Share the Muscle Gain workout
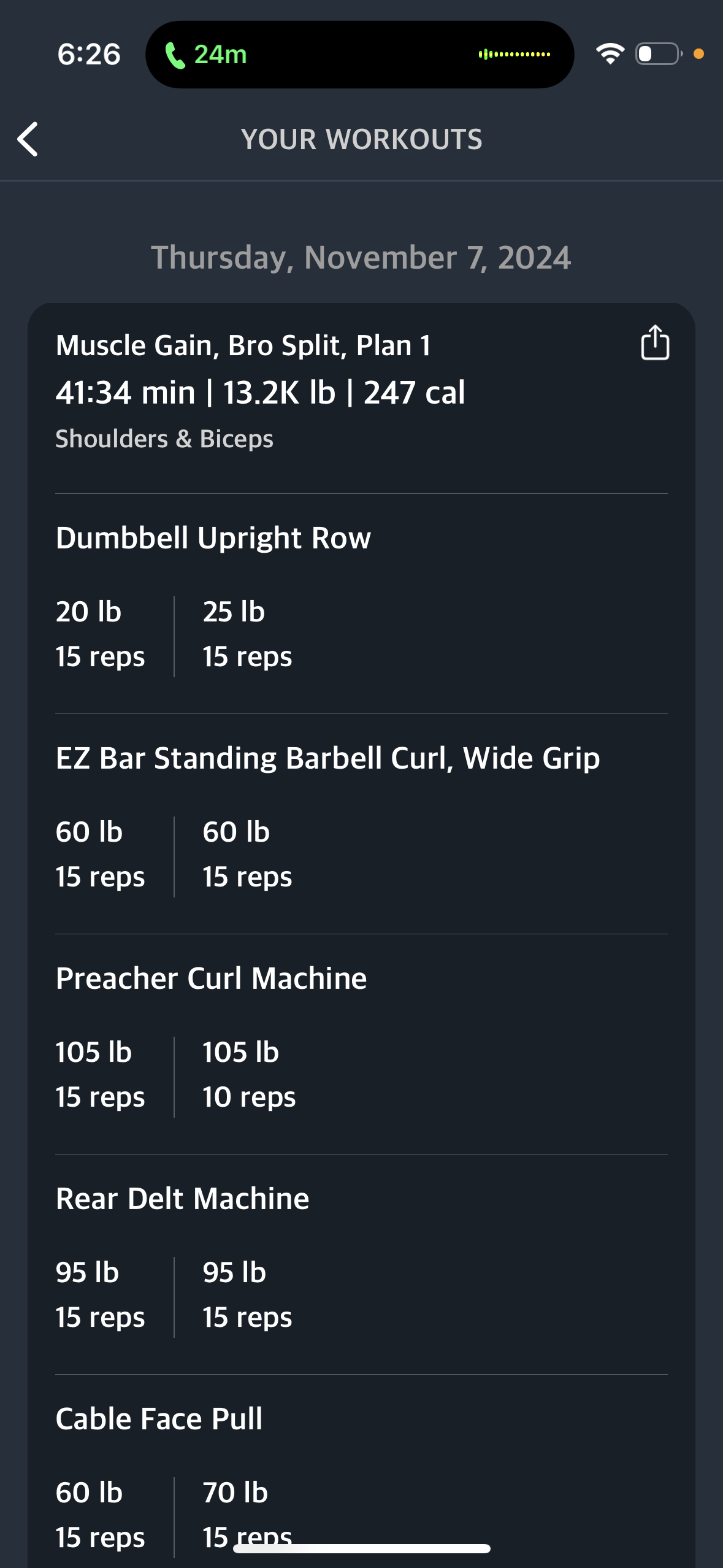 [654, 342]
